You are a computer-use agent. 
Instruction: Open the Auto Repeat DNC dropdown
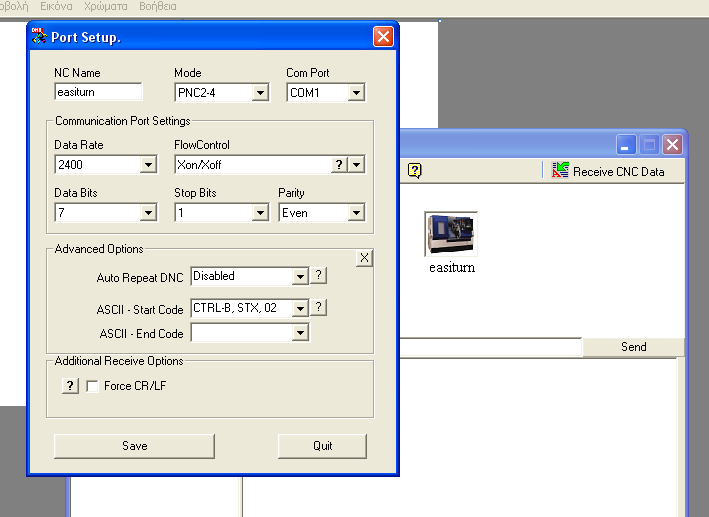[x=300, y=276]
